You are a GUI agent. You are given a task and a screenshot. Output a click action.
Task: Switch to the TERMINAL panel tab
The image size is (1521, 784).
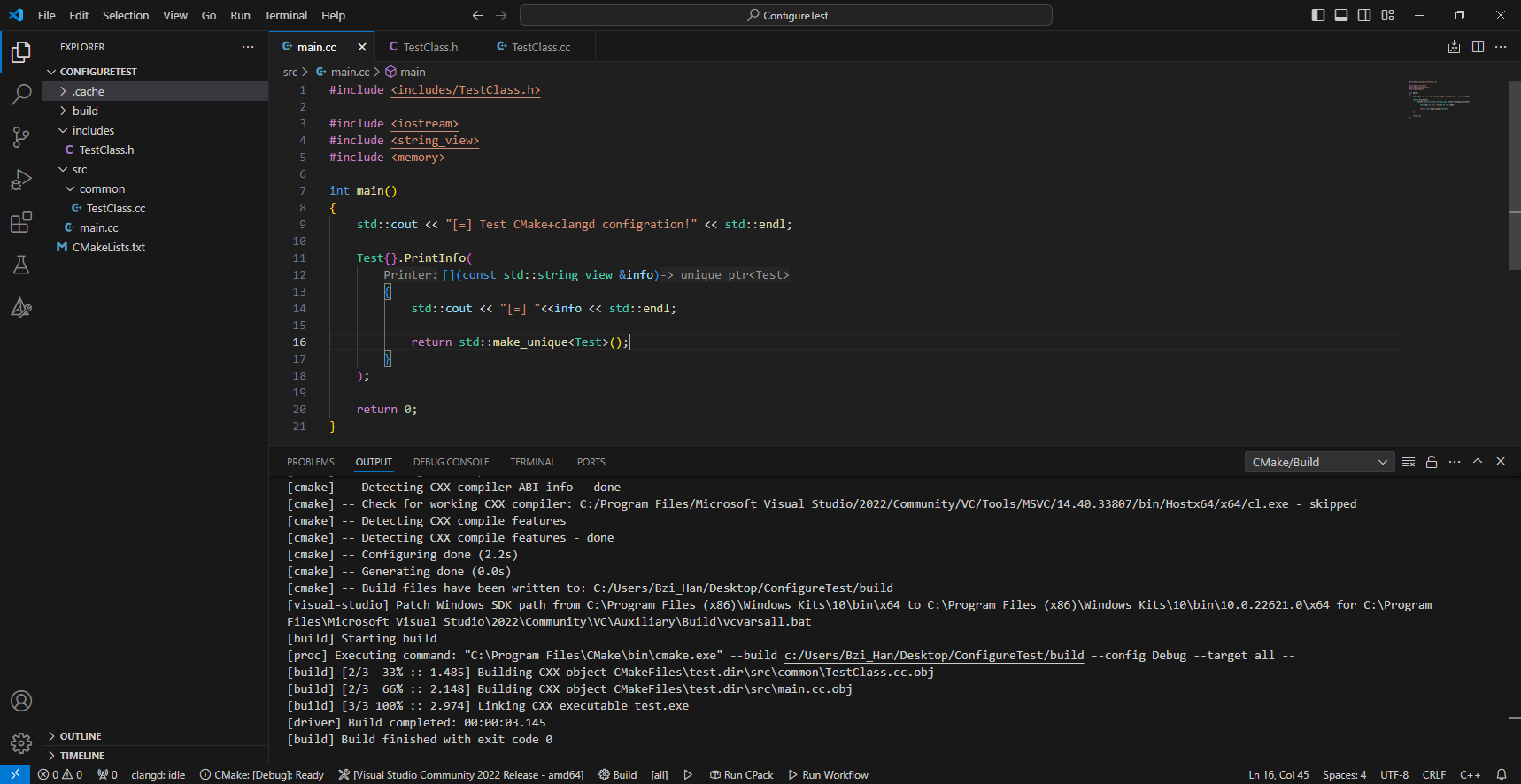(533, 462)
